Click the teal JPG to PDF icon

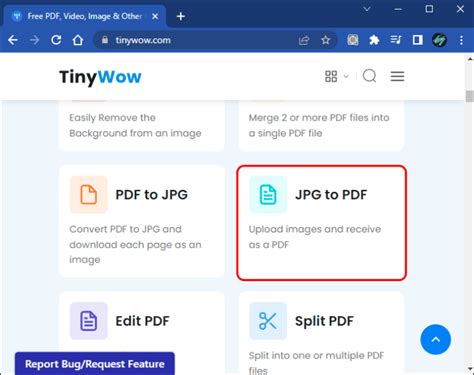tap(268, 194)
